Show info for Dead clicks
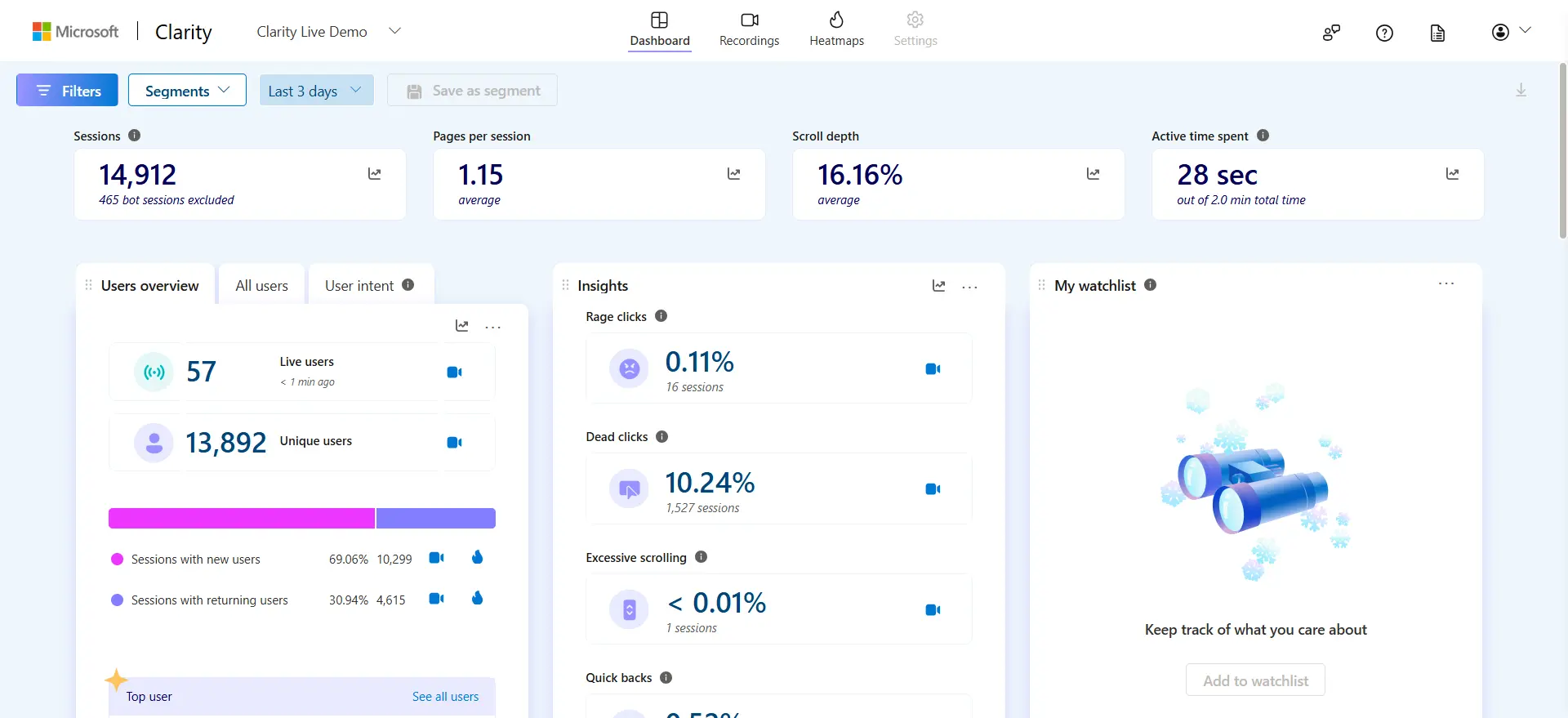Viewport: 1568px width, 718px height. 662,437
